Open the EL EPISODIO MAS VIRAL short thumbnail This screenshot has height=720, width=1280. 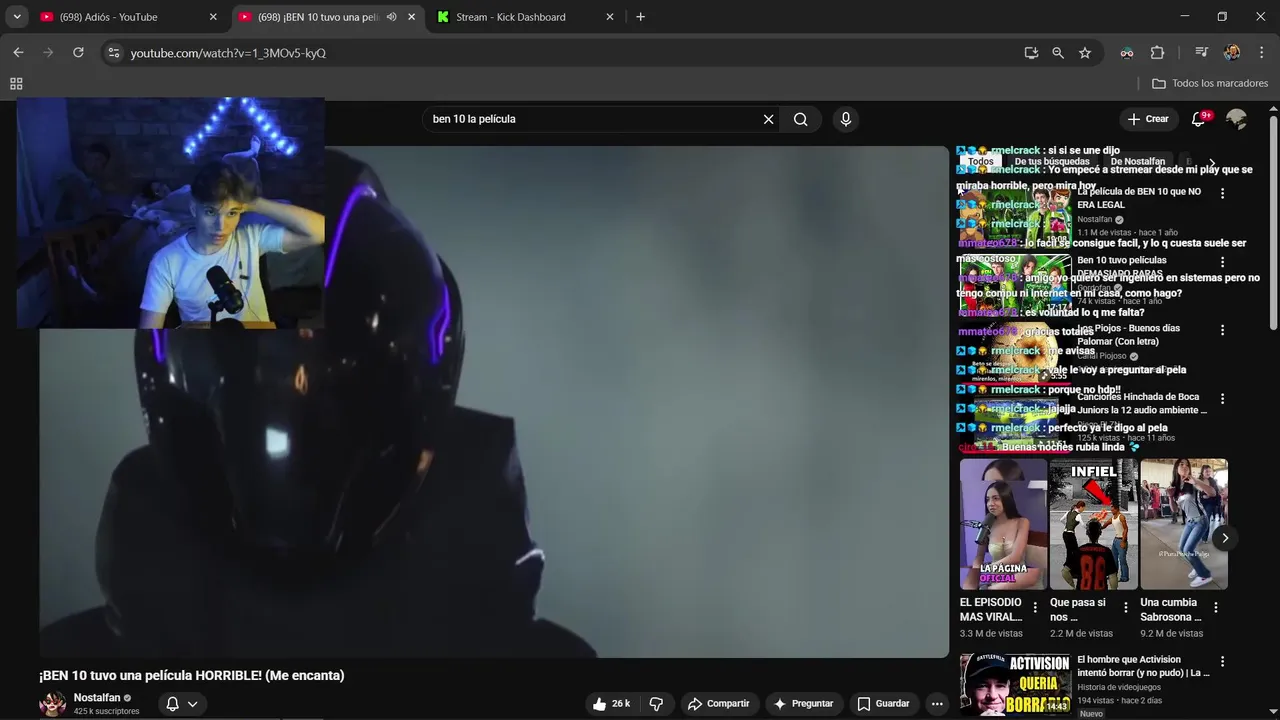pos(1003,524)
